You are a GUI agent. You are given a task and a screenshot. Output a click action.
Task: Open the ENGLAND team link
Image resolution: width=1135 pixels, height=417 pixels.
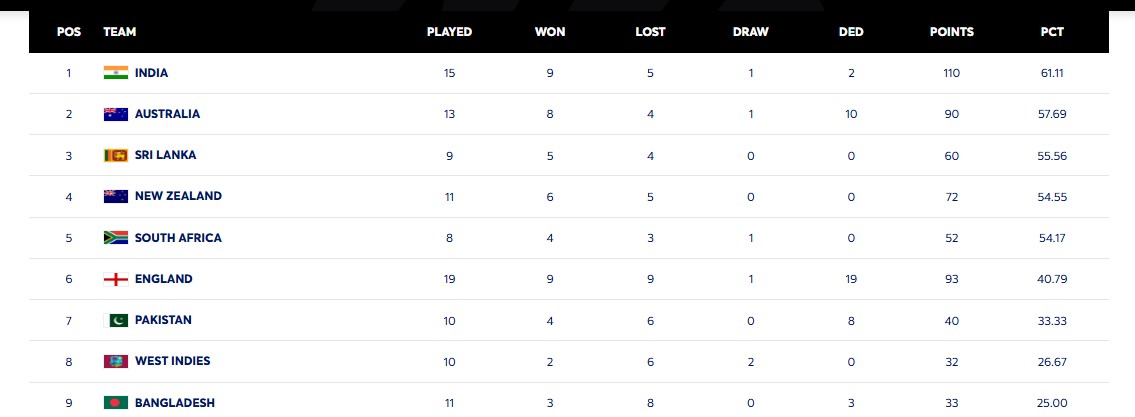pos(163,279)
